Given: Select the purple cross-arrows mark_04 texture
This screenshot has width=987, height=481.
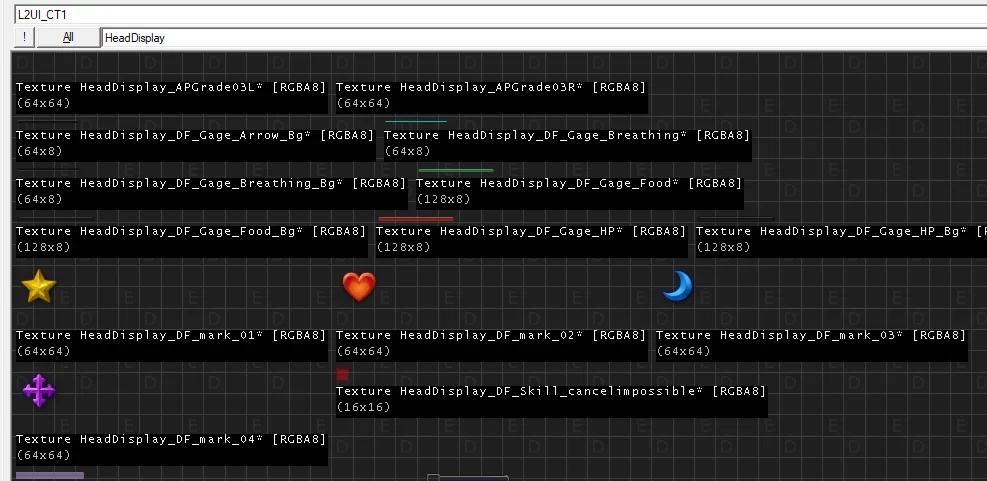Looking at the screenshot, I should click(39, 390).
